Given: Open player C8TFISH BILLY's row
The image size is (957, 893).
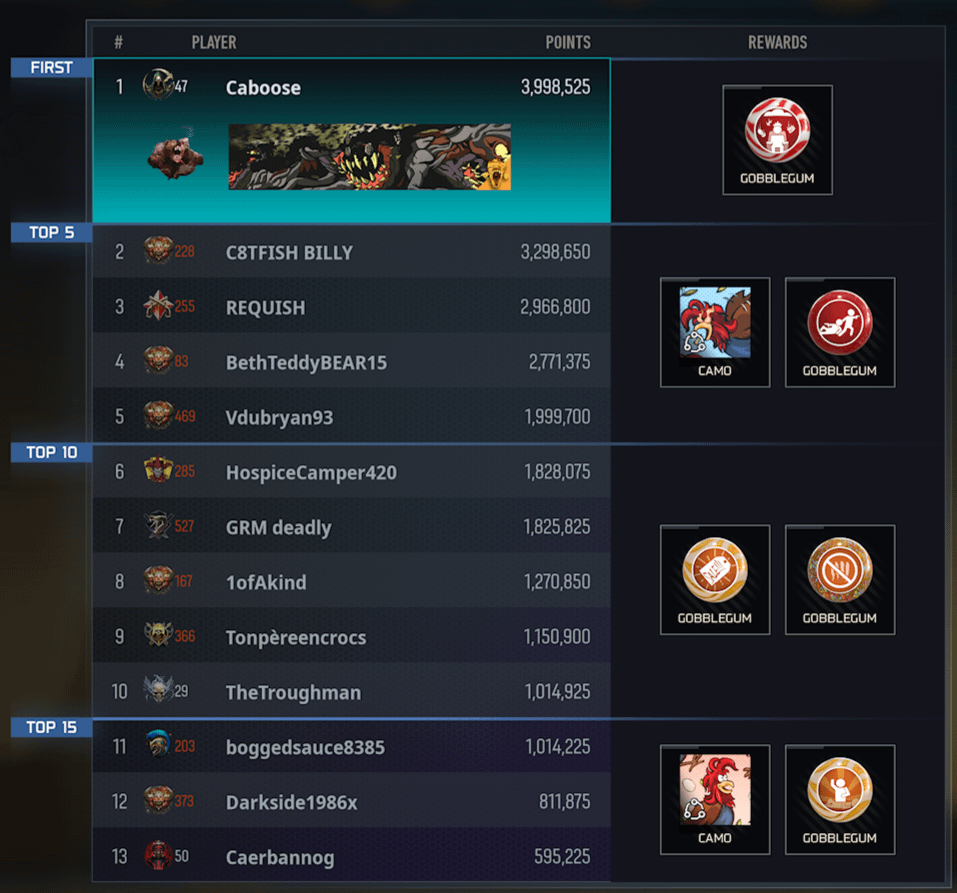Looking at the screenshot, I should 352,252.
